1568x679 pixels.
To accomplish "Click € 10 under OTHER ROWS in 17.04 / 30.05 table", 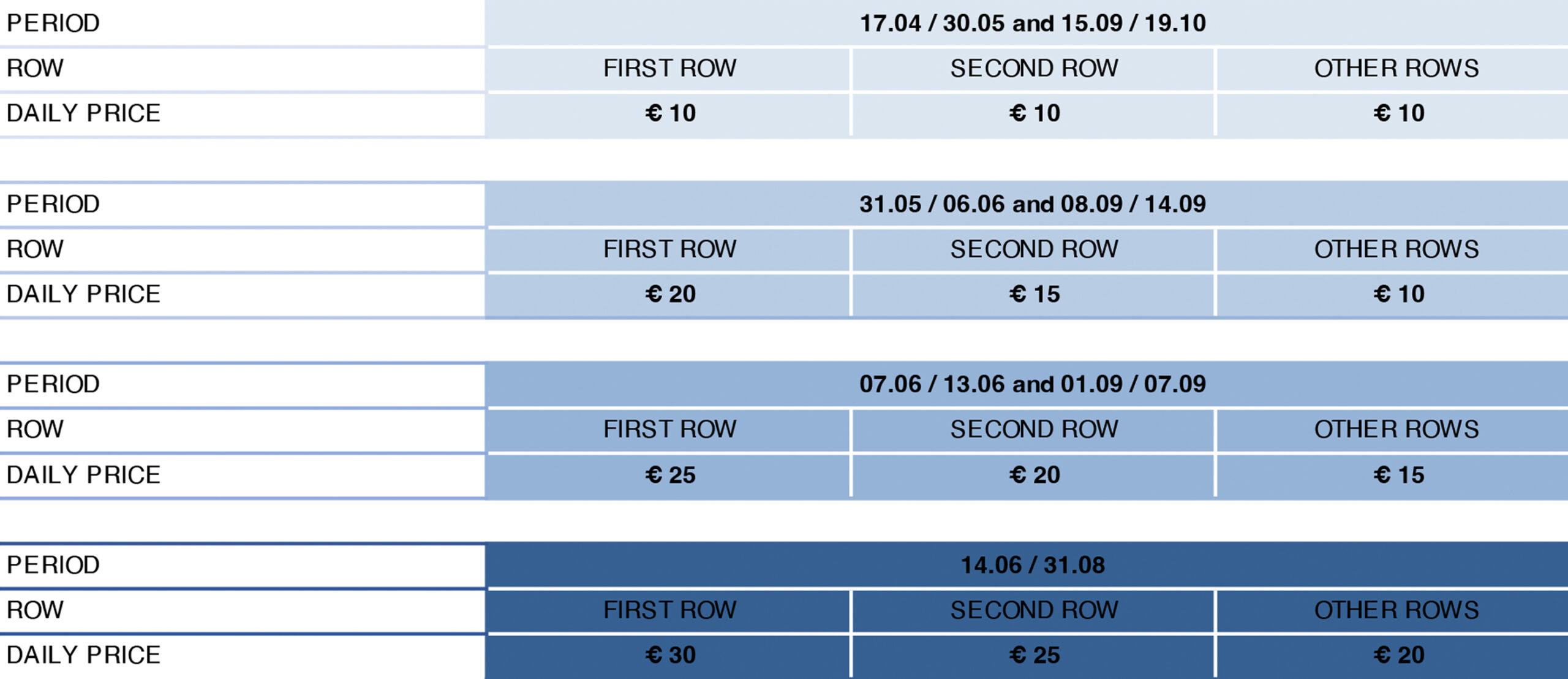I will coord(1398,113).
